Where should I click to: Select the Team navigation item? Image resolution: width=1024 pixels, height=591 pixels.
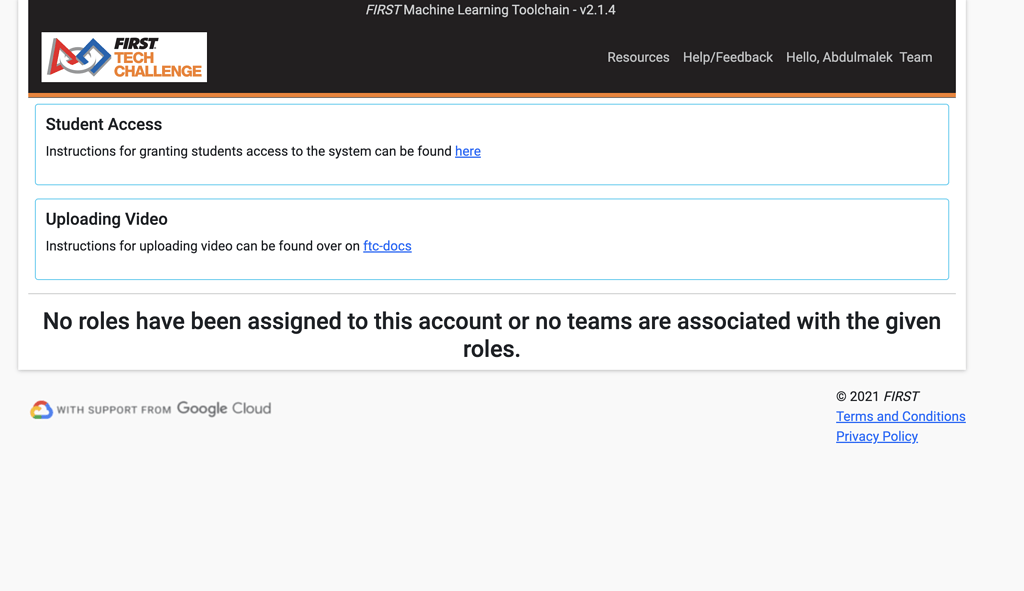tap(916, 57)
